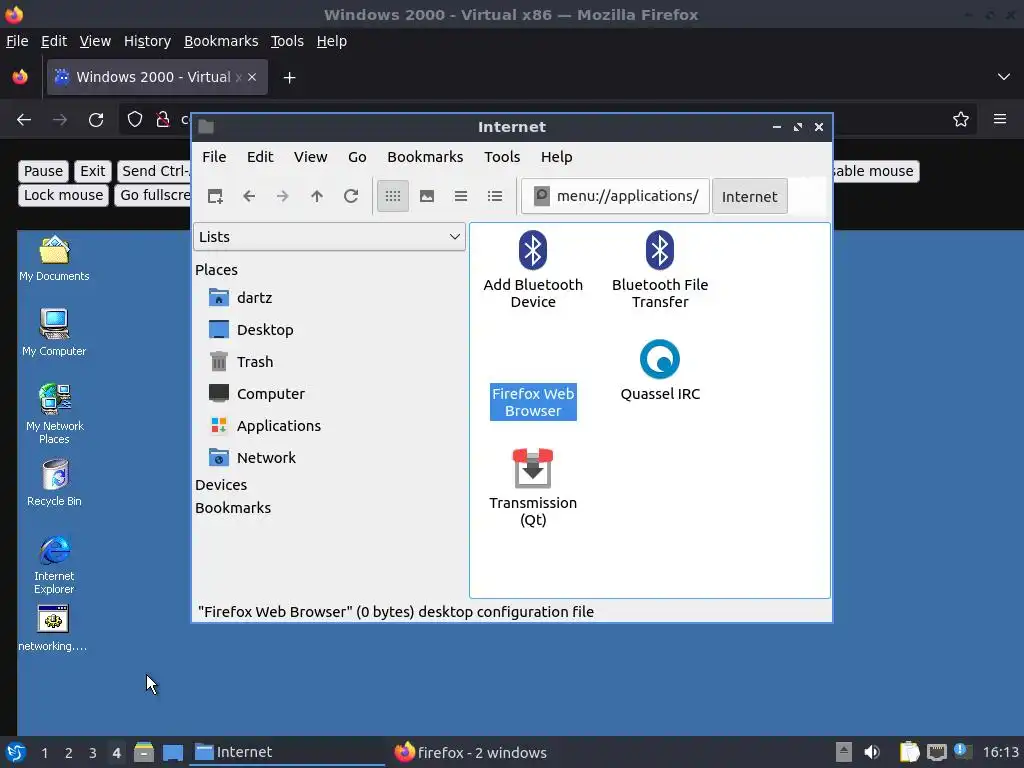The width and height of the screenshot is (1024, 768).
Task: Open Add Bluetooth Device launcher
Action: [x=533, y=269]
